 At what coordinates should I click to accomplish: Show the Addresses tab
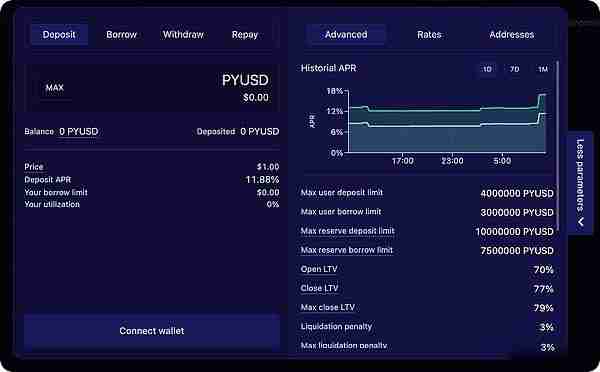tap(512, 35)
